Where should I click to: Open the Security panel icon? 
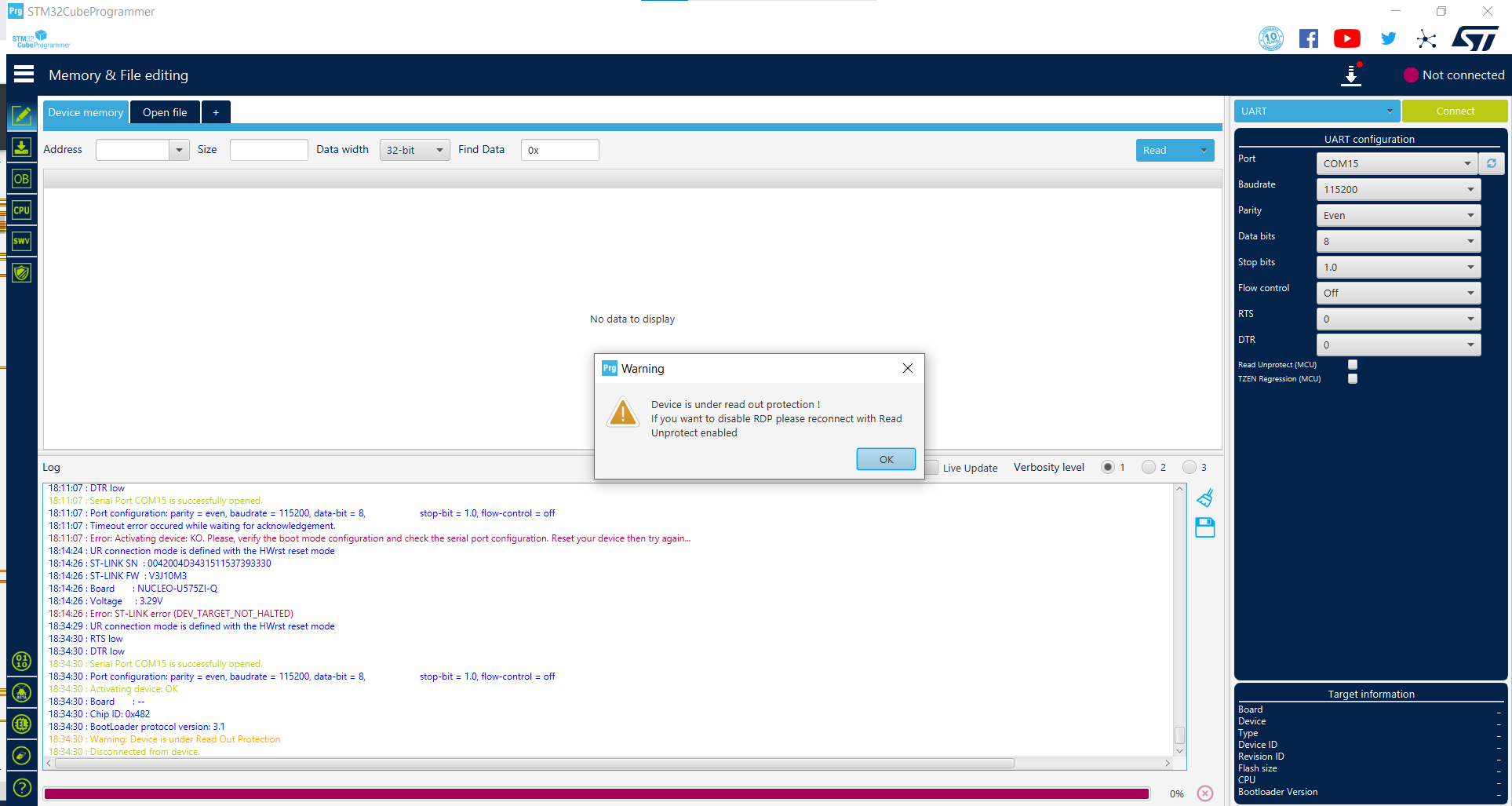22,272
